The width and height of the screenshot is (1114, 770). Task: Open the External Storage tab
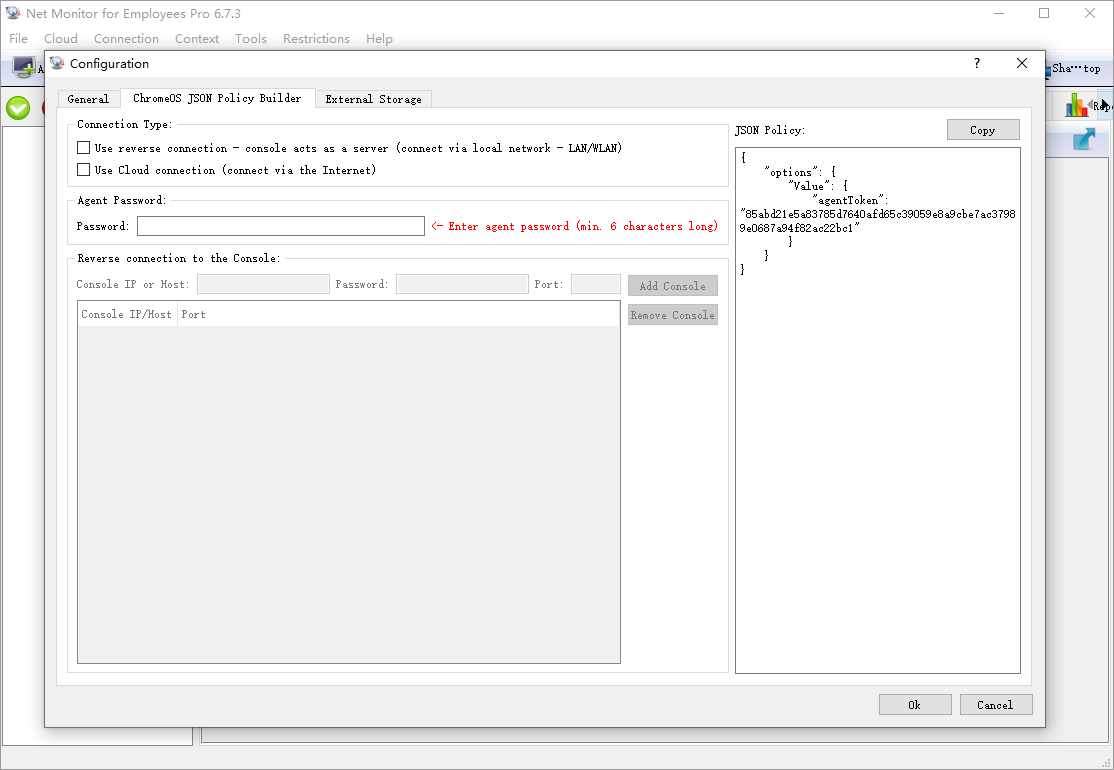pyautogui.click(x=373, y=99)
